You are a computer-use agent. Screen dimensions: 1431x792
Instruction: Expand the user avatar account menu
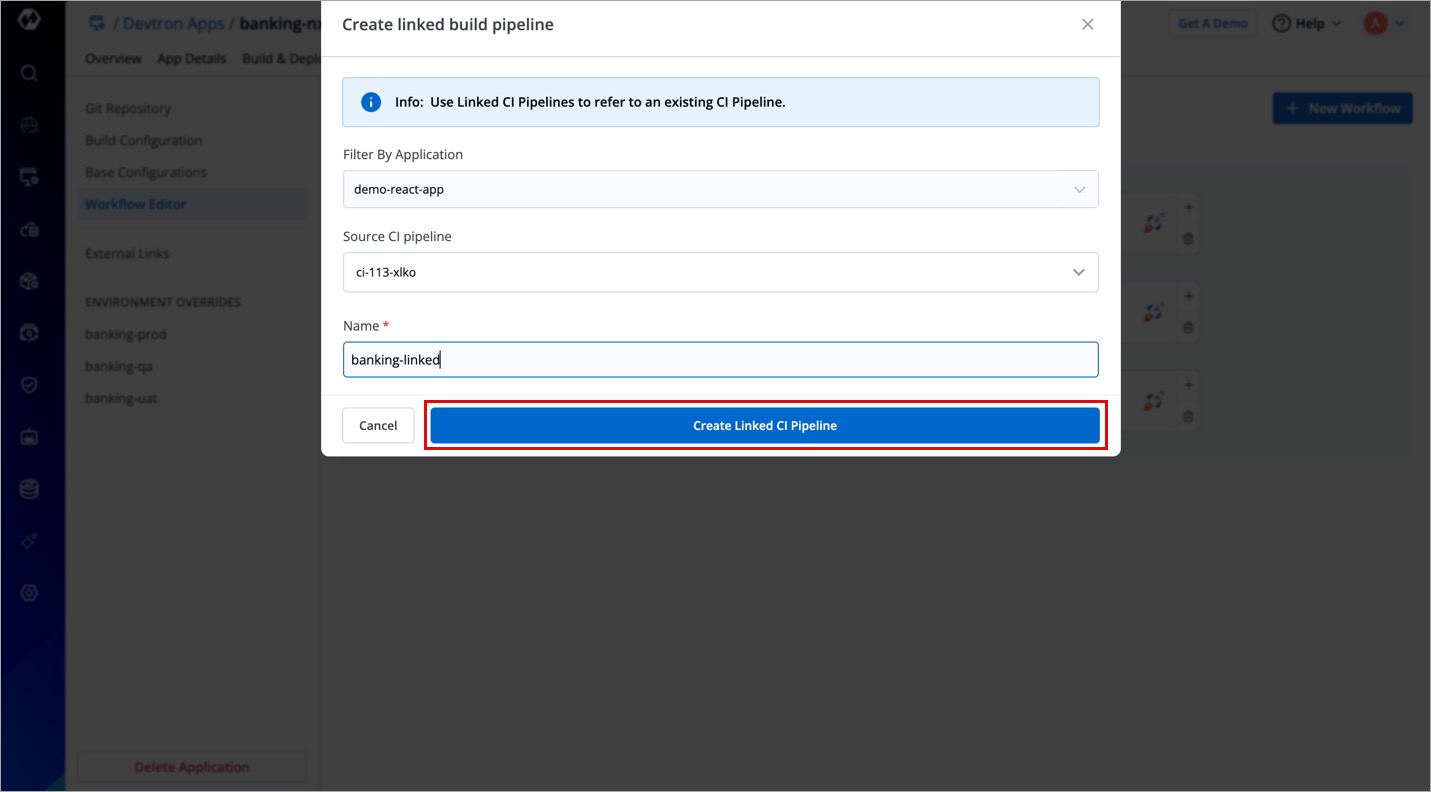1384,24
